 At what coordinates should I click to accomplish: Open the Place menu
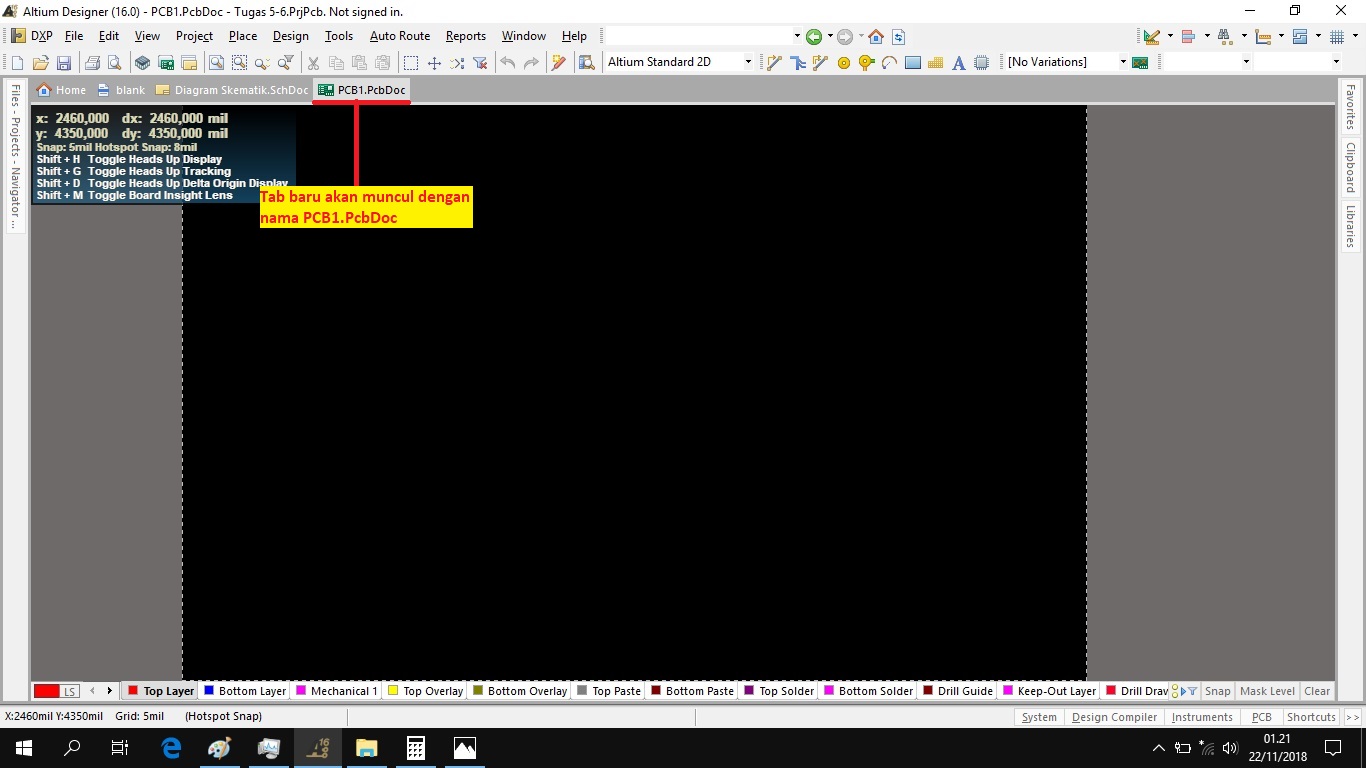tap(243, 36)
